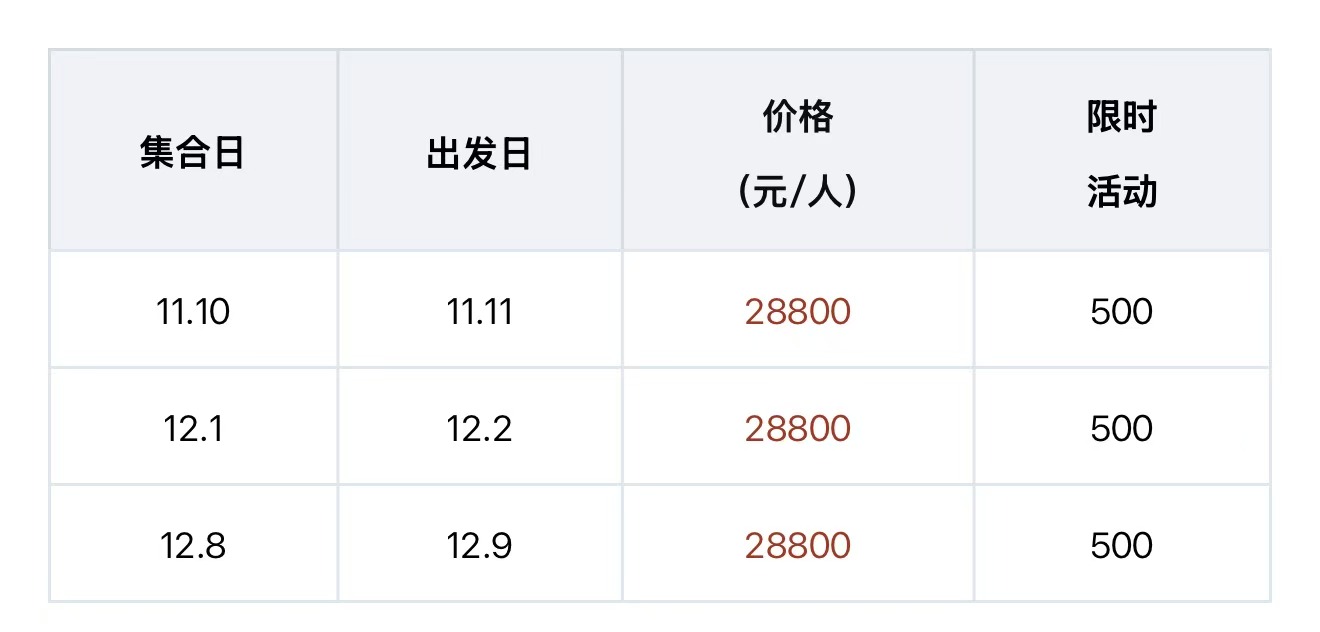Click the 价格 header text

point(798,118)
